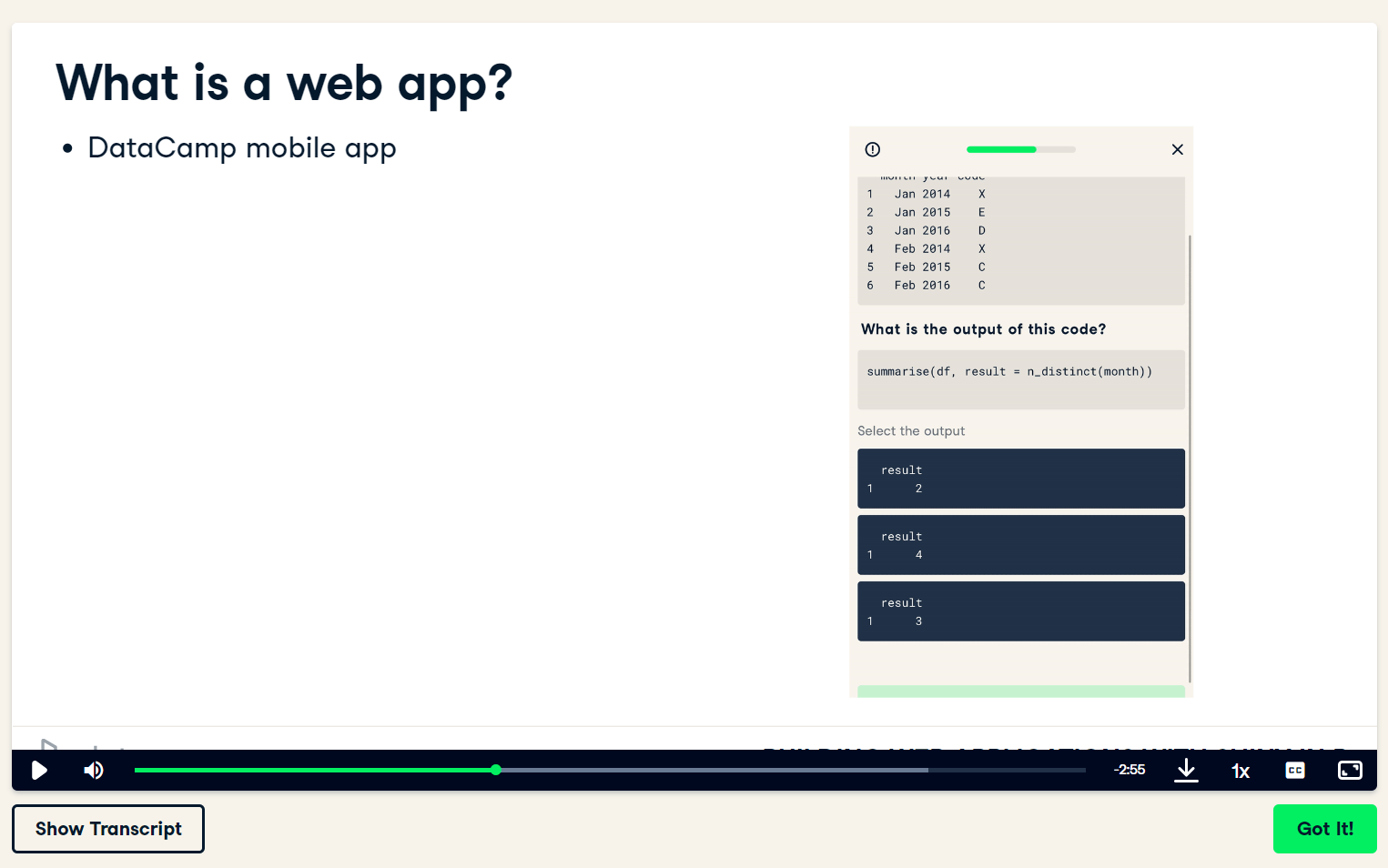The image size is (1388, 868).
Task: Click the green quiz progress bar in the mockup
Action: pos(1021,149)
